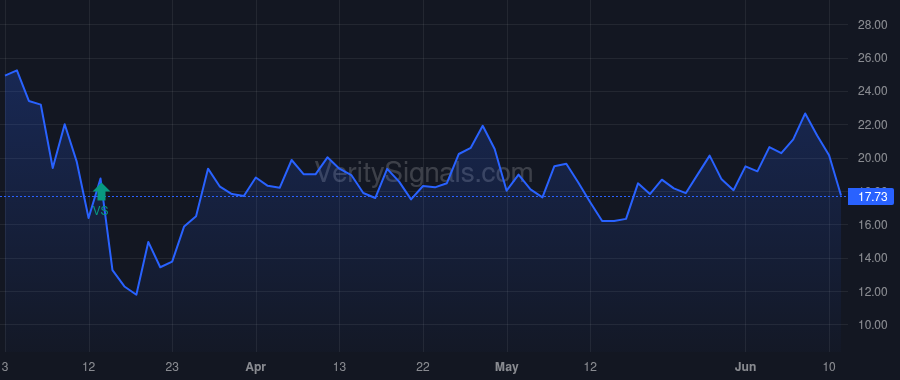Click the Jun date label on time axis

tap(745, 367)
